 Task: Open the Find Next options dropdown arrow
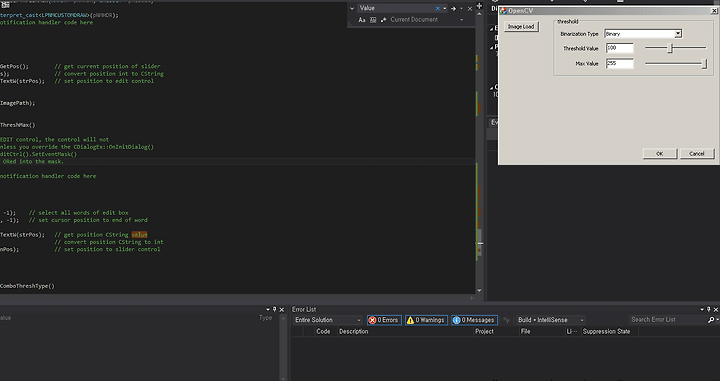(461, 8)
